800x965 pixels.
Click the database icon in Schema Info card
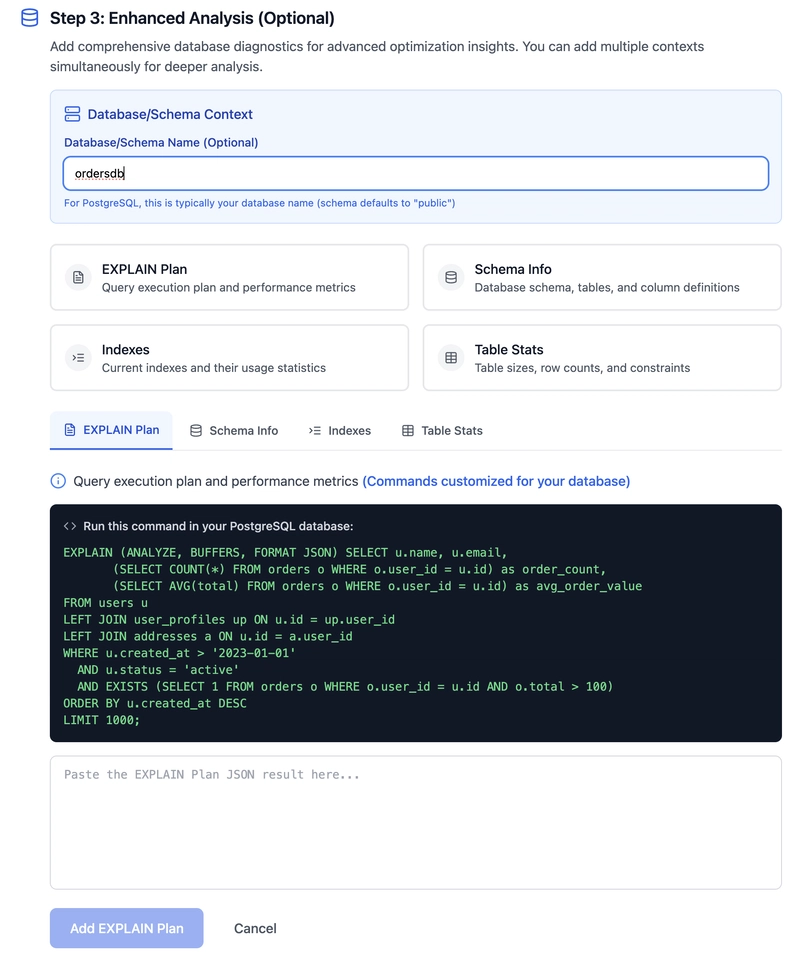click(451, 277)
